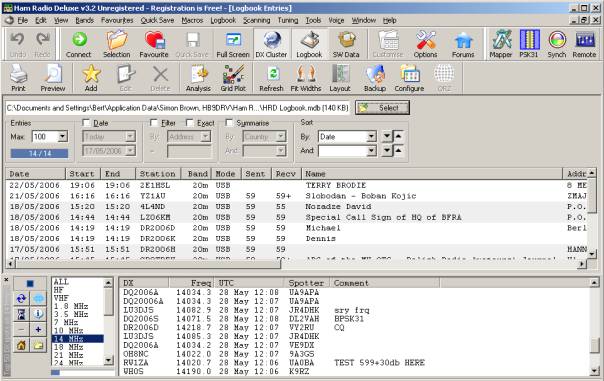Toggle the Summarise checkbox
The height and width of the screenshot is (381, 604).
(229, 123)
